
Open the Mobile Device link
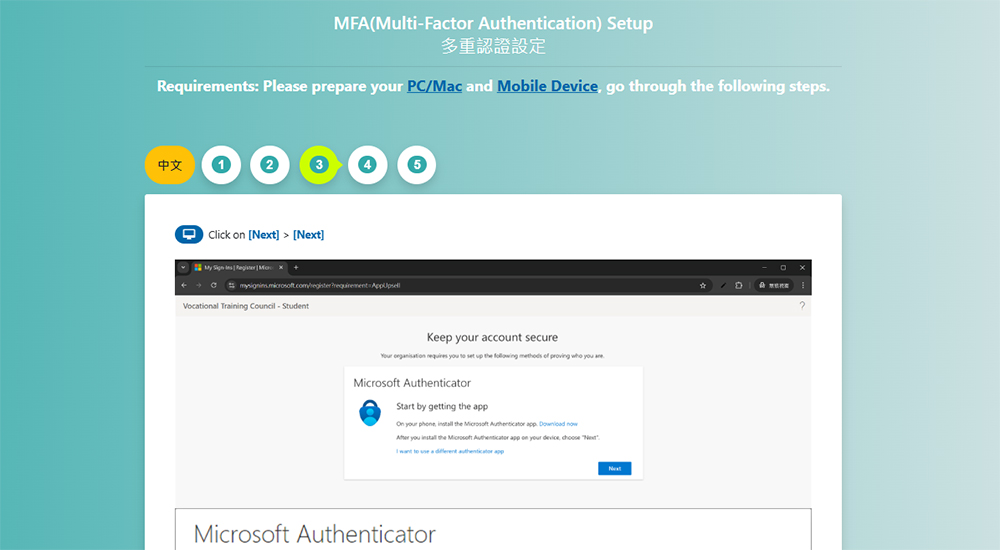click(x=547, y=86)
